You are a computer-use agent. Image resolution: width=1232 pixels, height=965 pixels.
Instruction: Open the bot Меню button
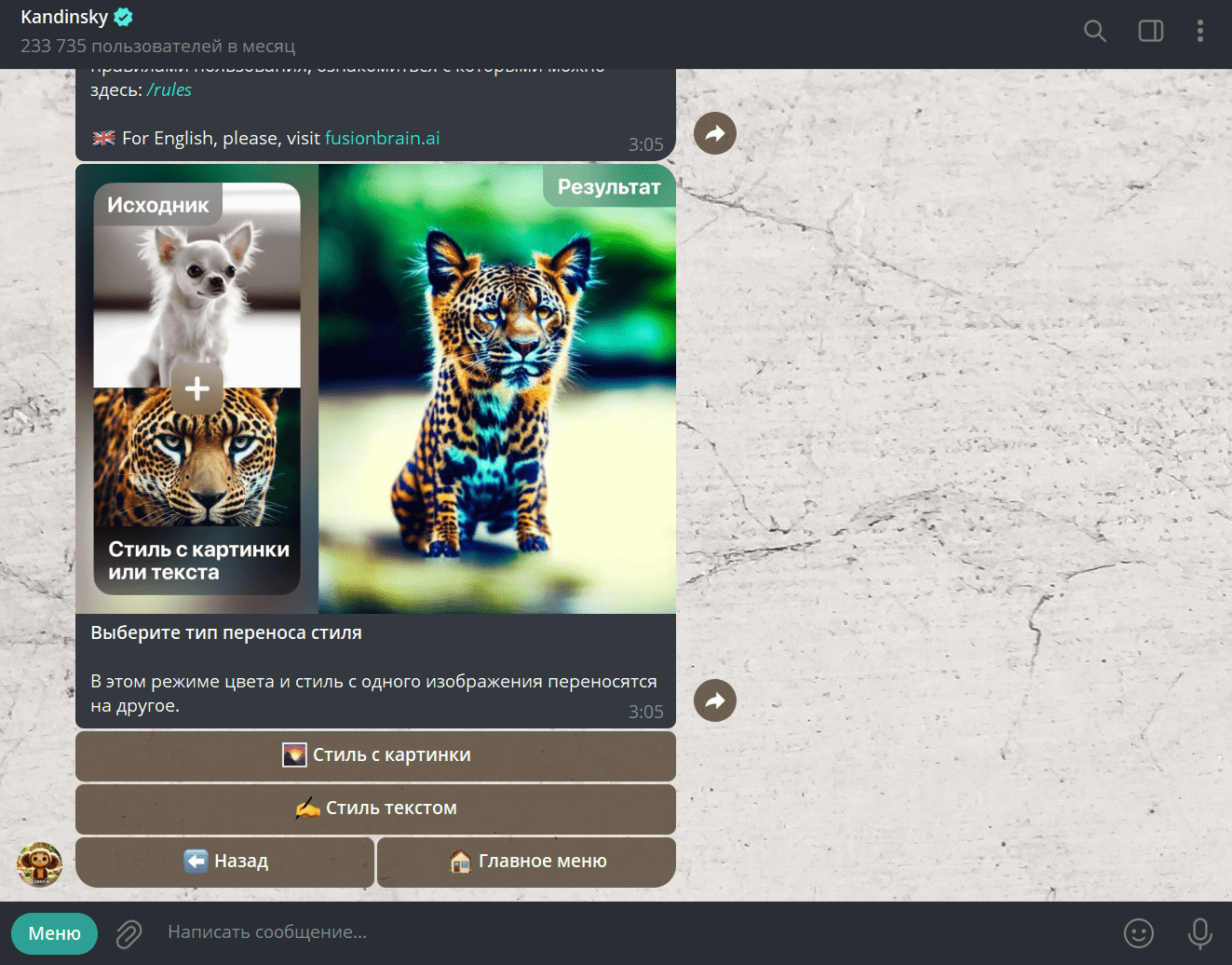point(54,933)
